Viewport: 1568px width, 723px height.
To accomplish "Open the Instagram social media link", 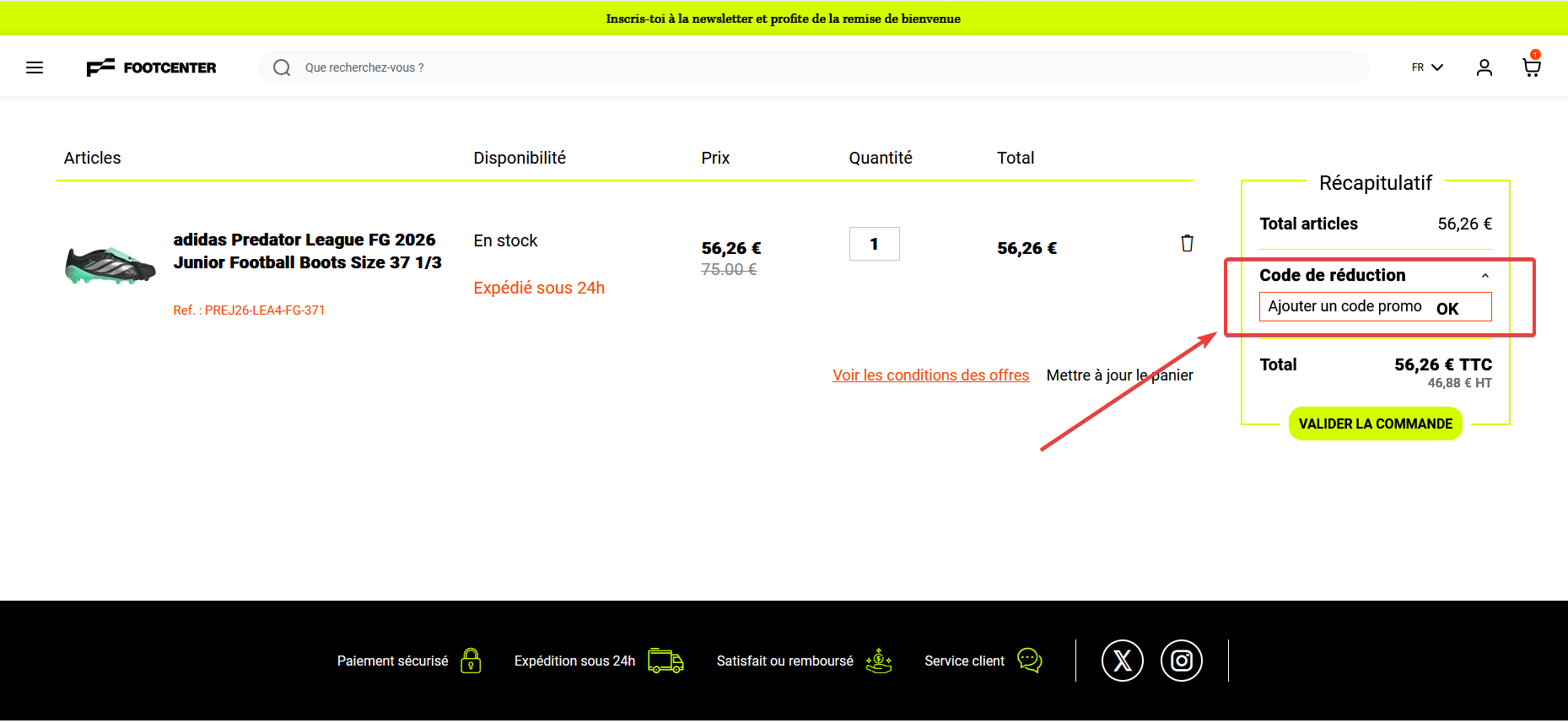I will point(1182,661).
